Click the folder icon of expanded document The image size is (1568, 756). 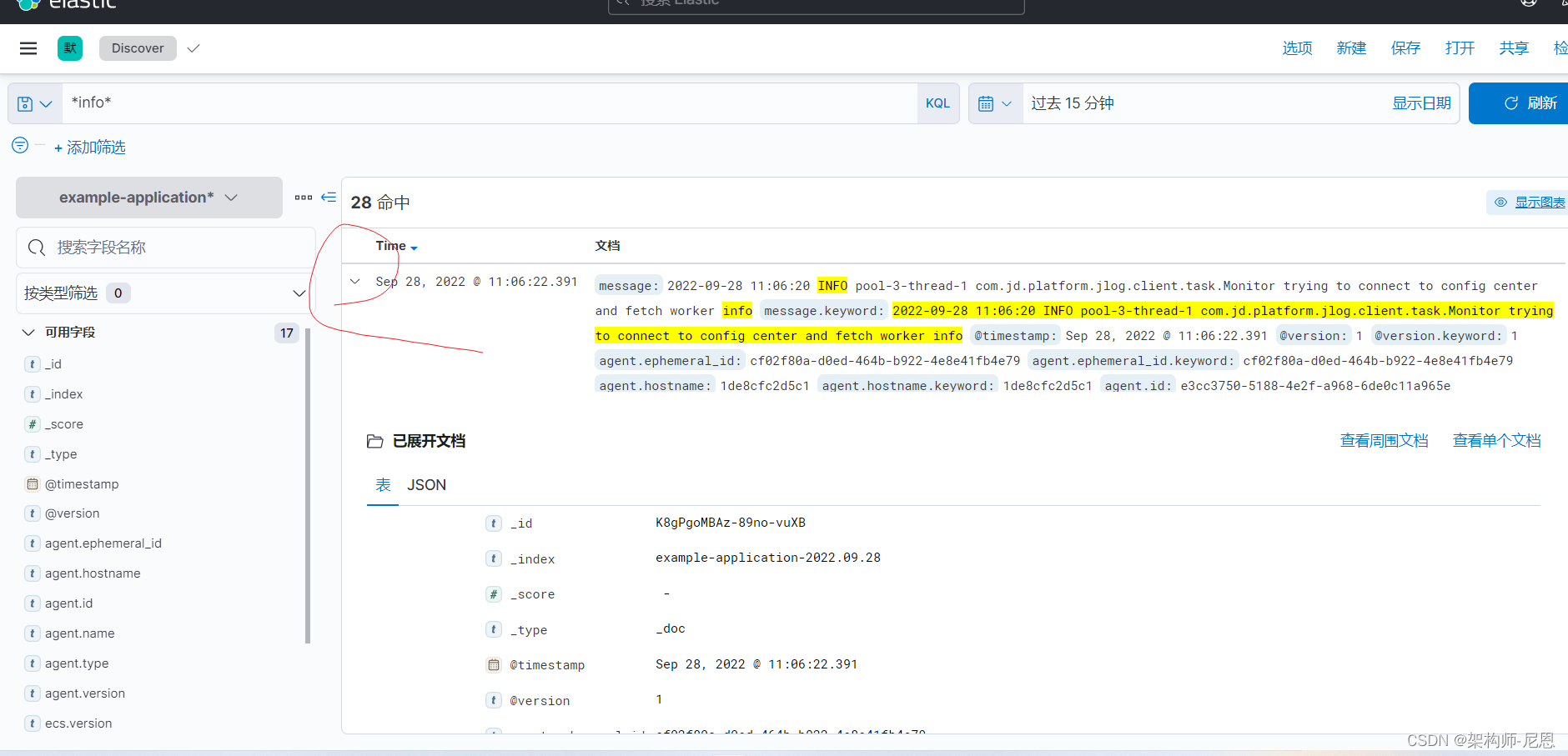(375, 441)
